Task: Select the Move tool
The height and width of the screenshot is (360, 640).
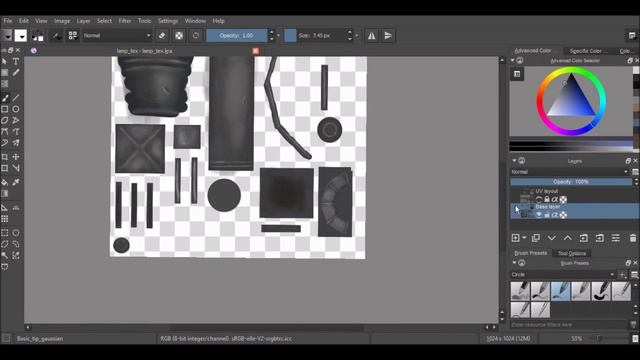Action: (x=16, y=157)
